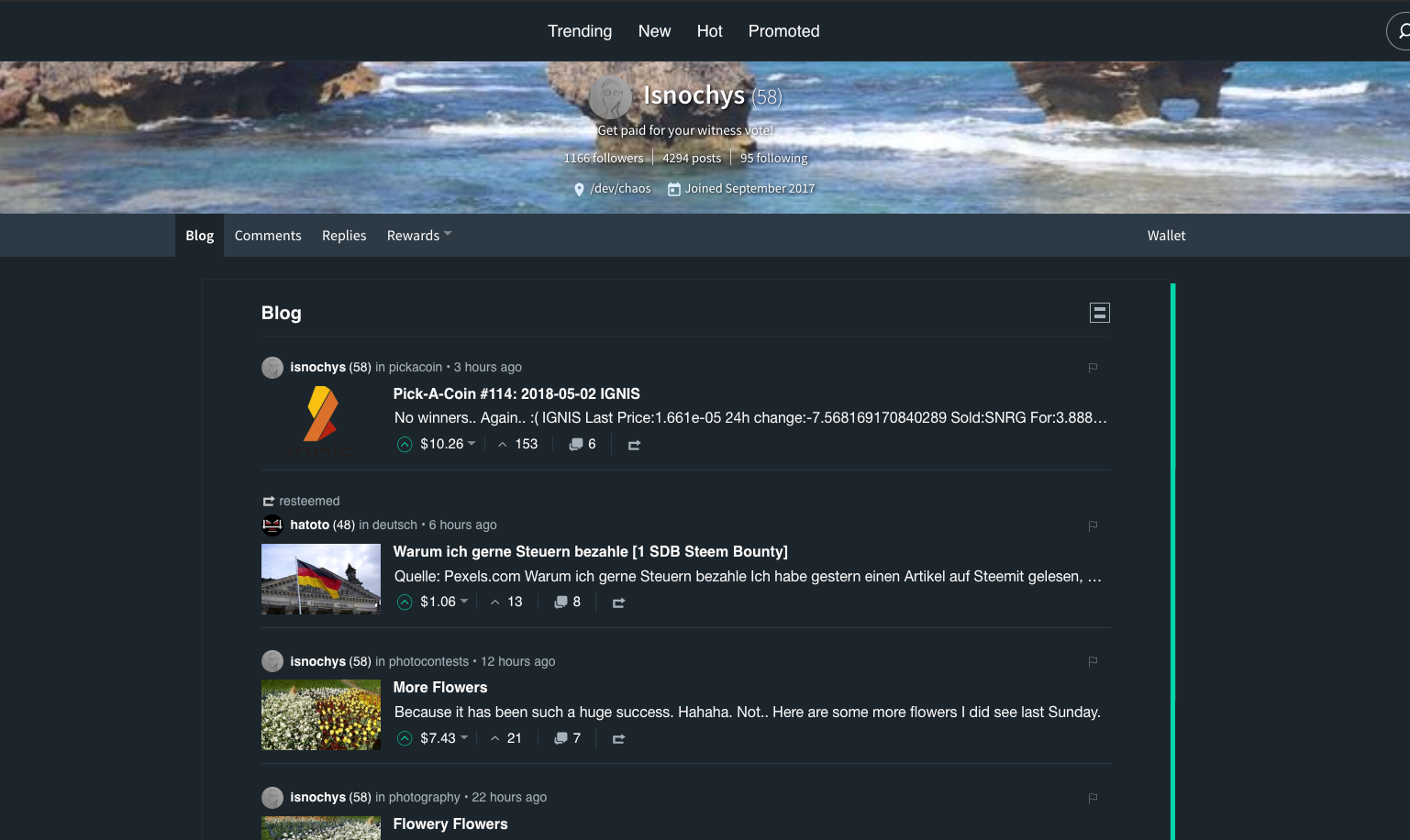Click the hatoto author name
Viewport: 1410px width, 840px height.
(309, 525)
